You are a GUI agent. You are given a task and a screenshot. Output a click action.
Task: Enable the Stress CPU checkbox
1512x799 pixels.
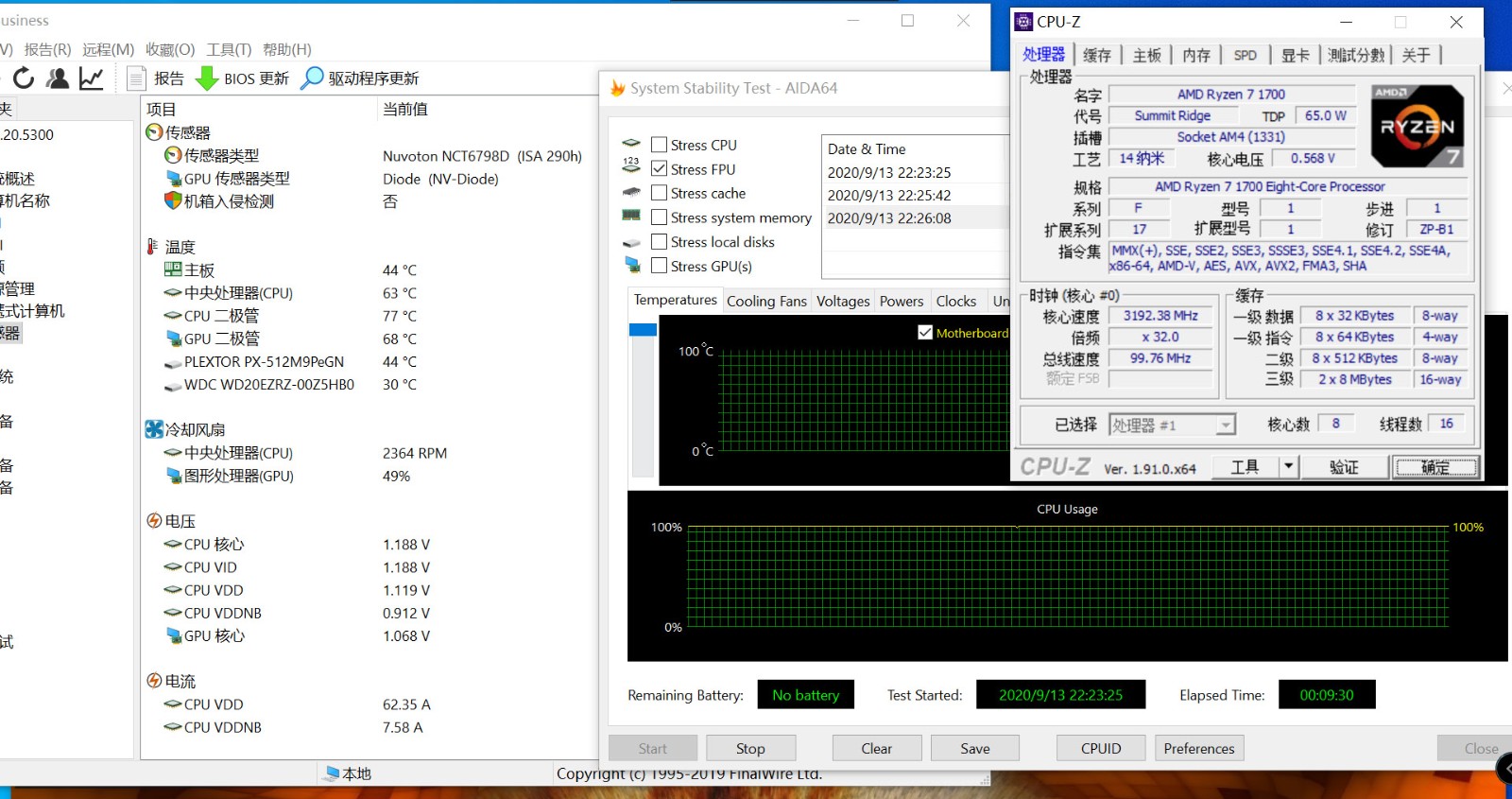(660, 145)
